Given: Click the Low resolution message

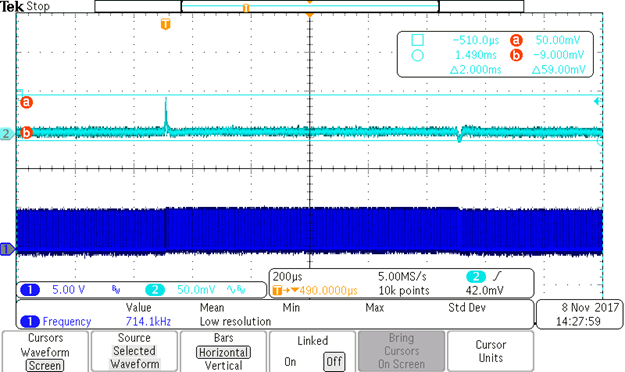Looking at the screenshot, I should tap(235, 321).
